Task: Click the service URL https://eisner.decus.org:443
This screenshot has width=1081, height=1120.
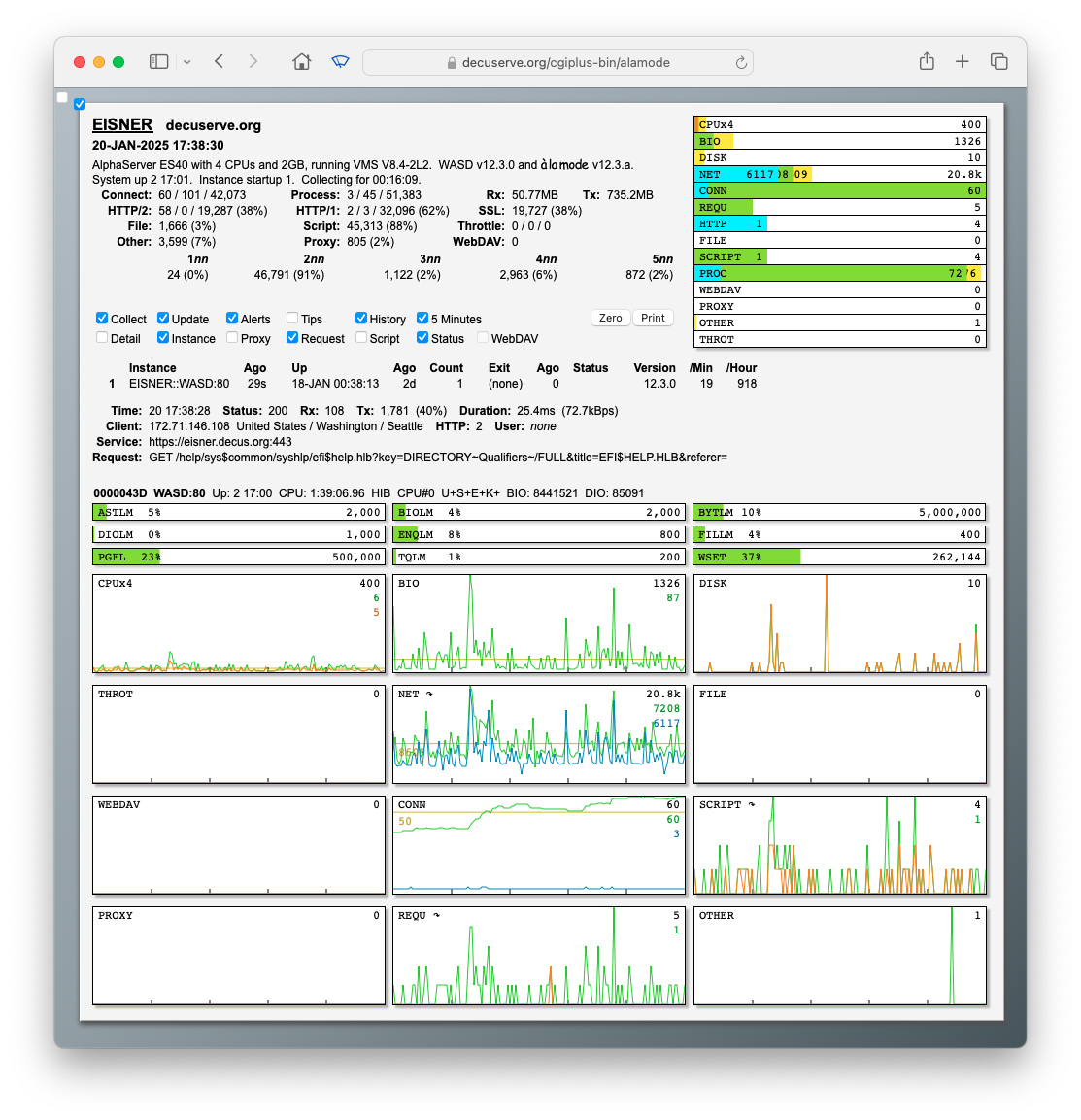Action: point(220,441)
